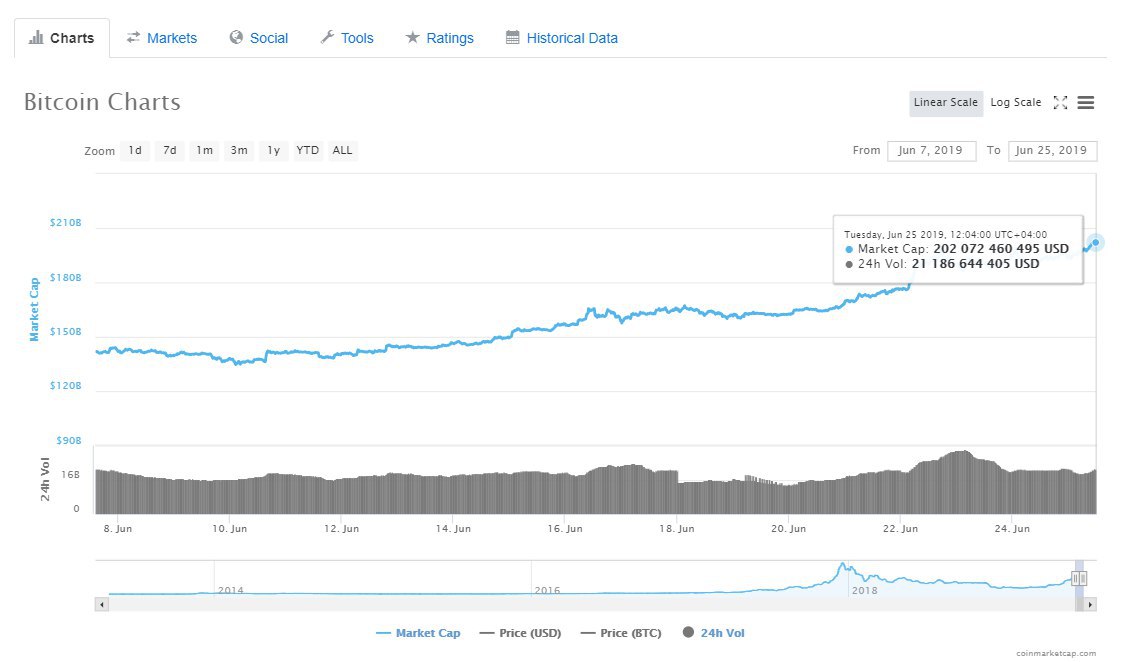Click the fullscreen expand icon
The height and width of the screenshot is (662, 1122).
click(x=1061, y=102)
